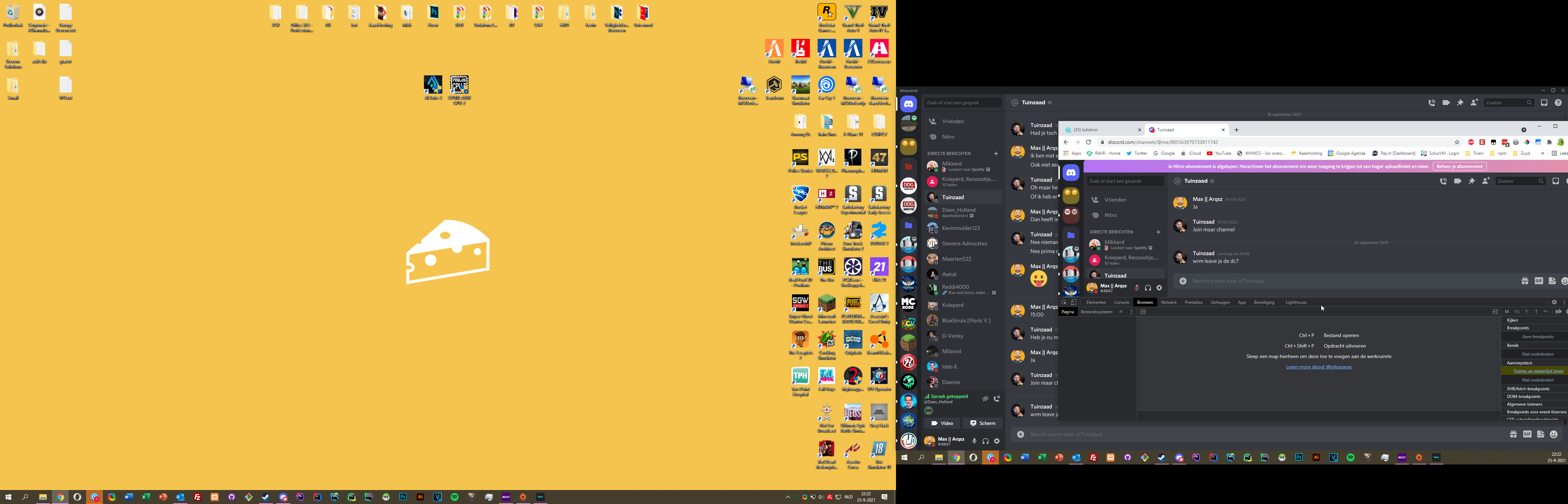The image size is (1568, 504).
Task: Click the element inspector icon in DevTools
Action: pos(1064,302)
